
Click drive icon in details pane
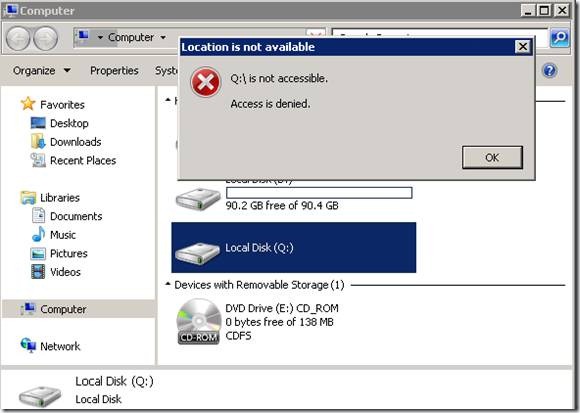point(40,396)
